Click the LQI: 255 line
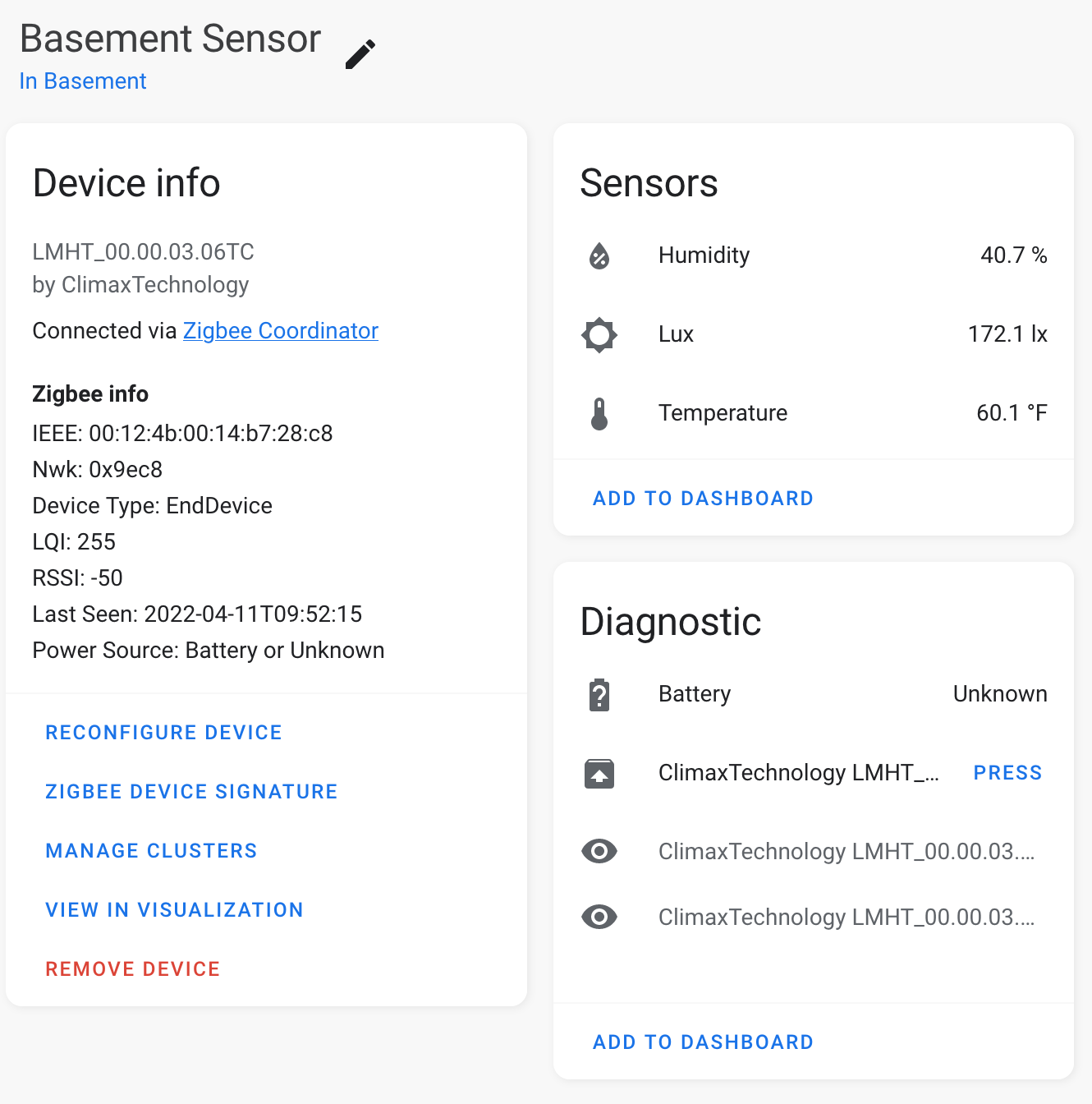1092x1104 pixels. [x=74, y=542]
